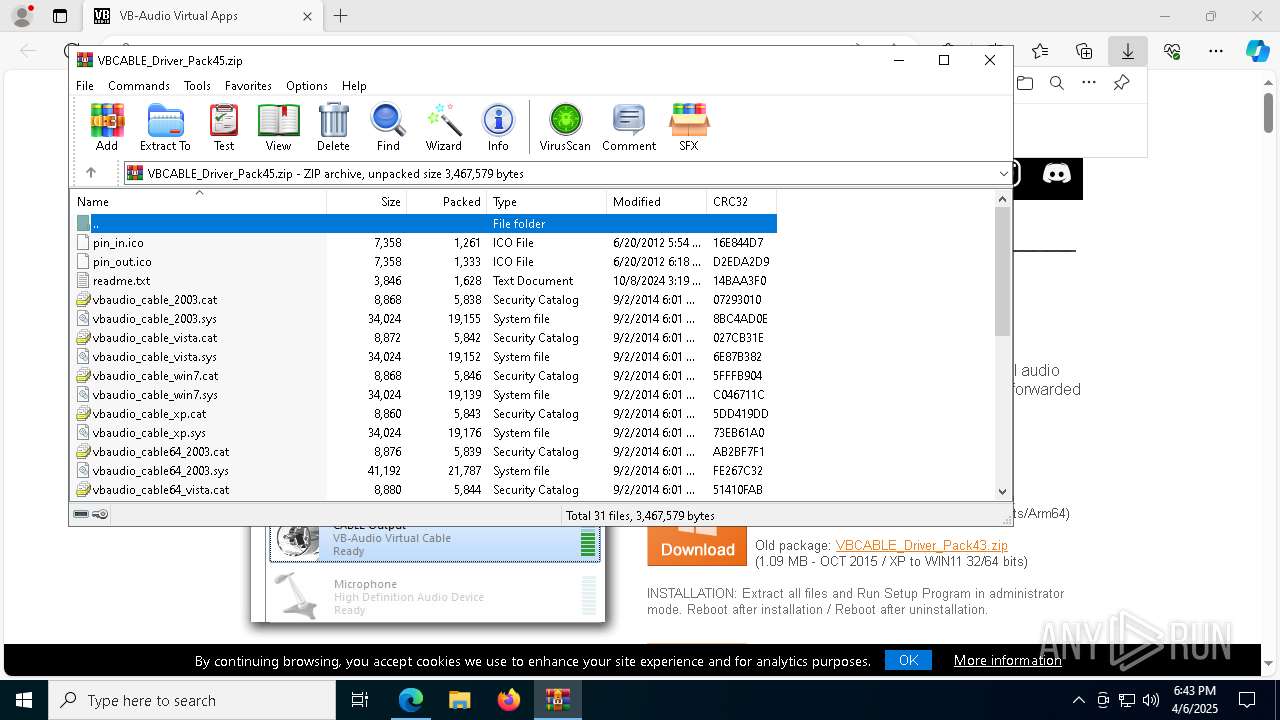Click the Add toolbar icon in WinRAR
Viewport: 1280px width, 720px height.
pos(107,127)
